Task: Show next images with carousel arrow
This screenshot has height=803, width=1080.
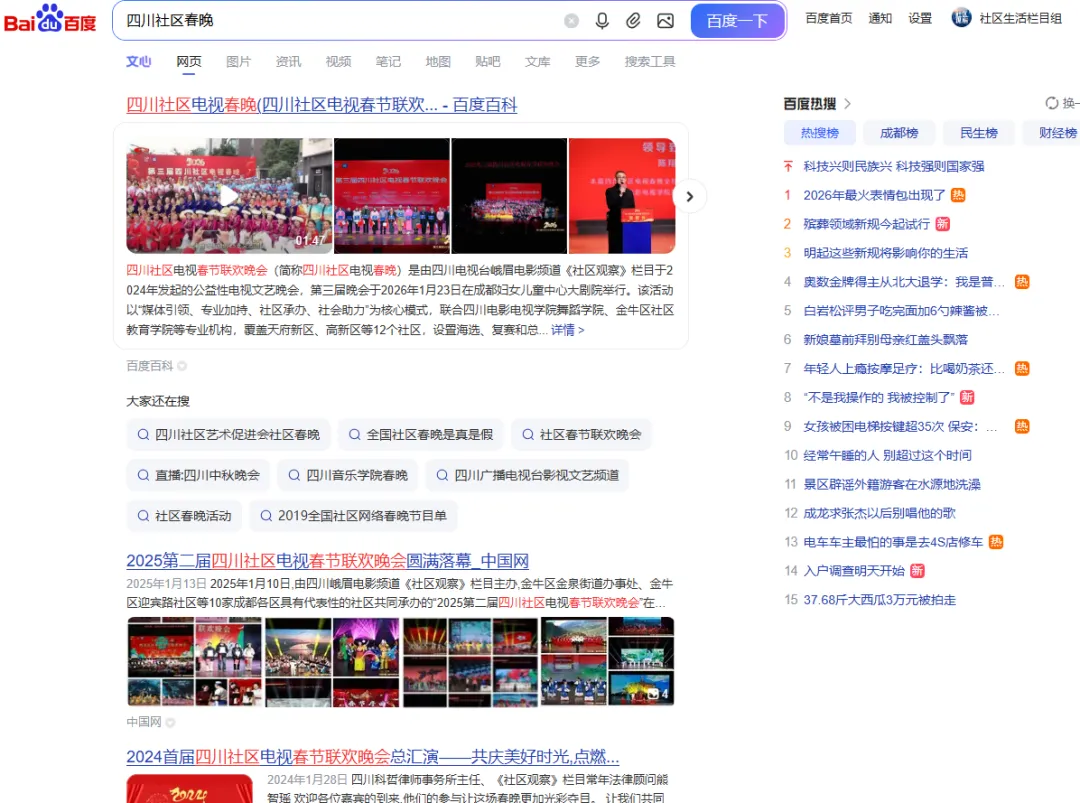Action: 689,196
